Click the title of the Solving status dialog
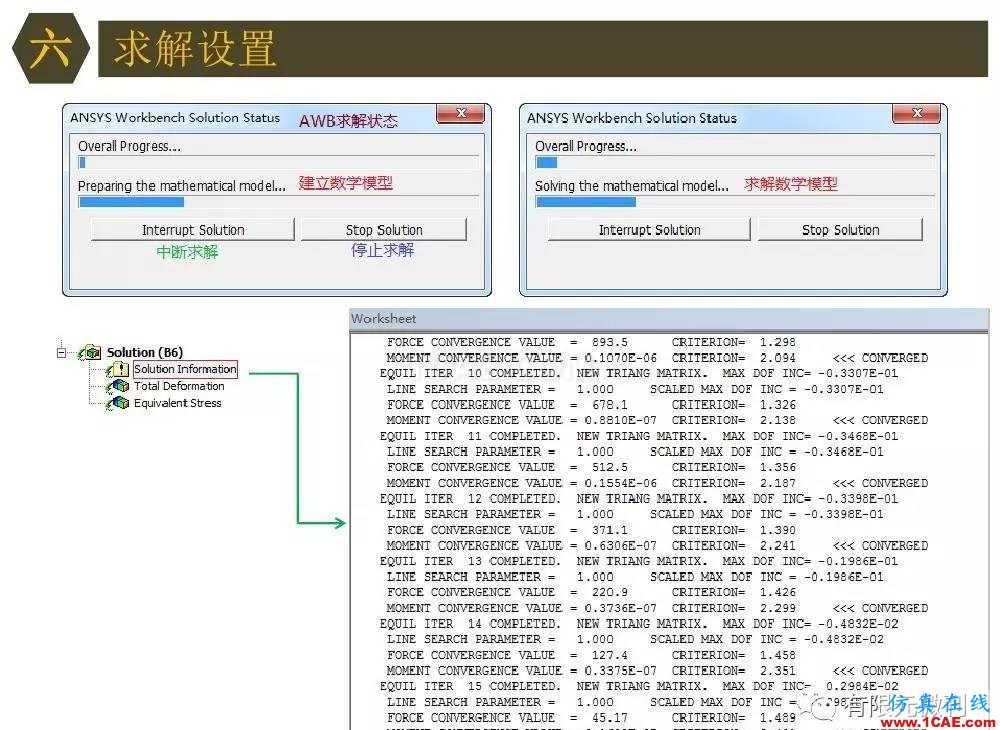Image resolution: width=1000 pixels, height=730 pixels. click(631, 118)
